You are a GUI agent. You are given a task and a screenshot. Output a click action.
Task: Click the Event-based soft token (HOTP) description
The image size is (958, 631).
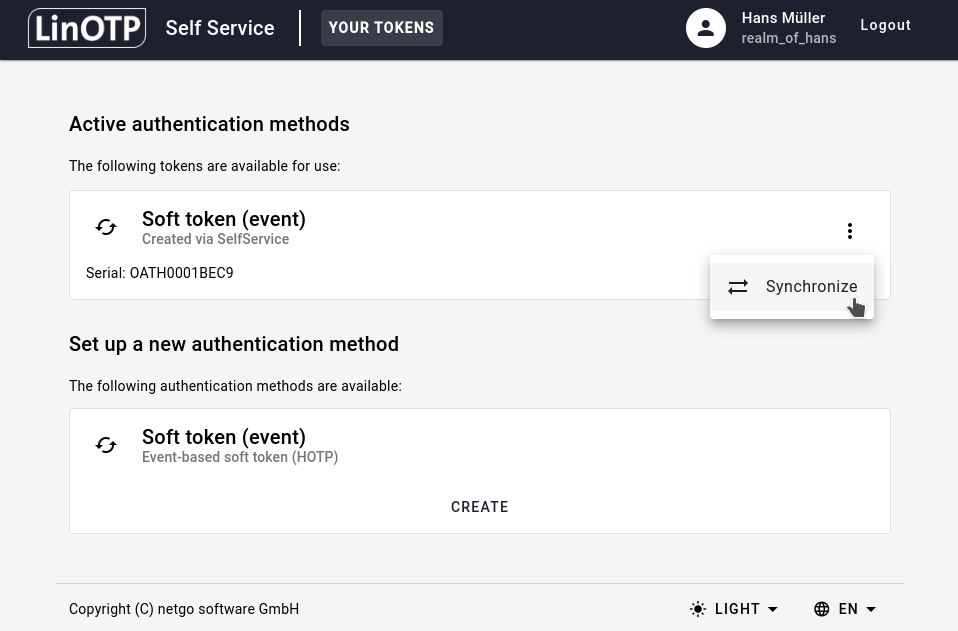point(240,457)
